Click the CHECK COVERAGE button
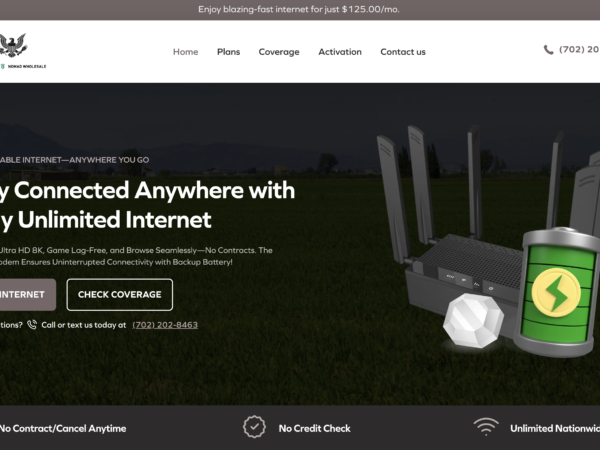The width and height of the screenshot is (600, 450). (x=120, y=294)
